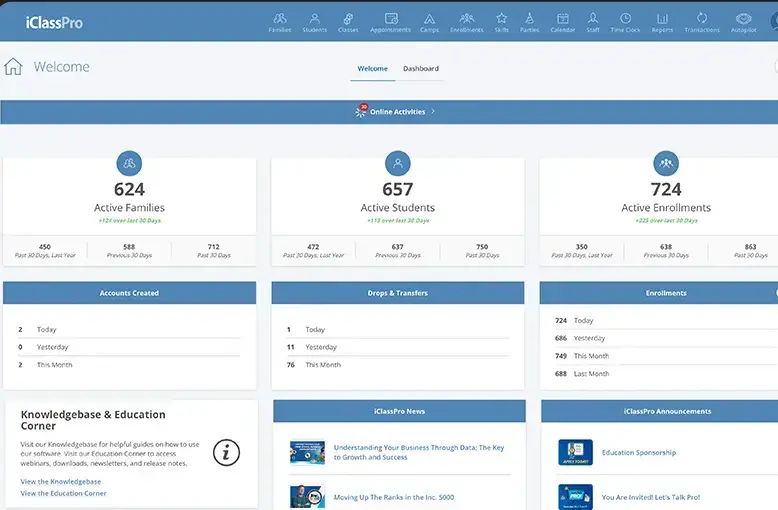
Task: Open the Families section in the top nav
Action: click(x=280, y=23)
